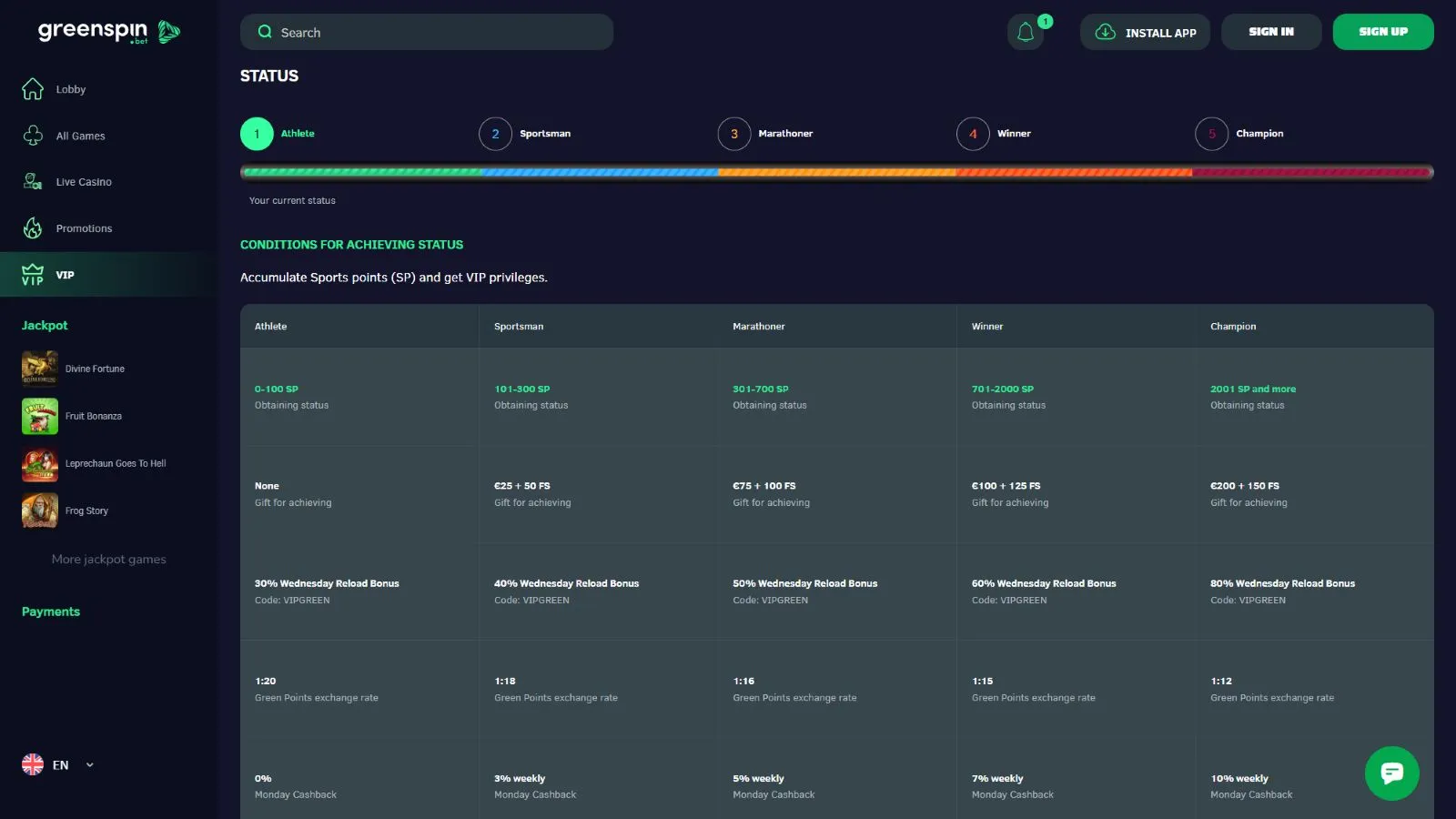This screenshot has height=819, width=1456.
Task: Click the status progress bar
Action: coord(836,172)
